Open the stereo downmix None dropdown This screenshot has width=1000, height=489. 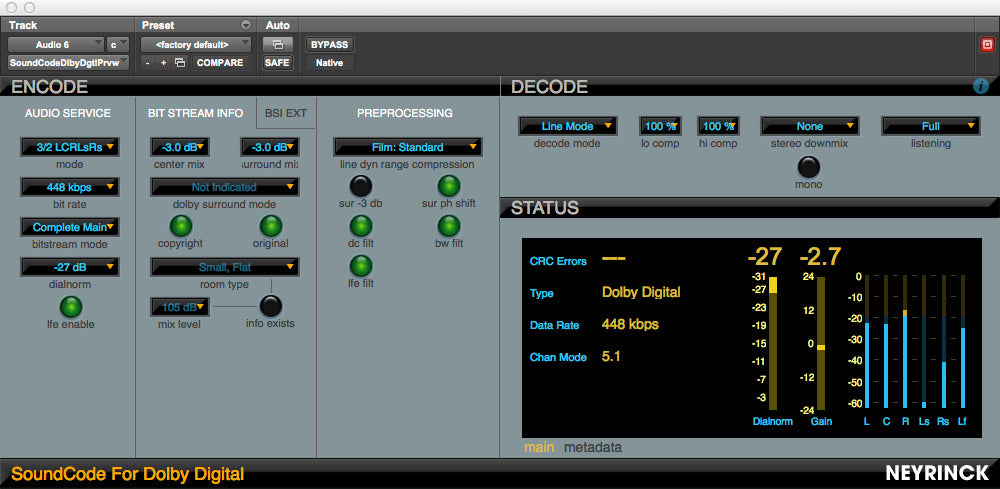[810, 126]
